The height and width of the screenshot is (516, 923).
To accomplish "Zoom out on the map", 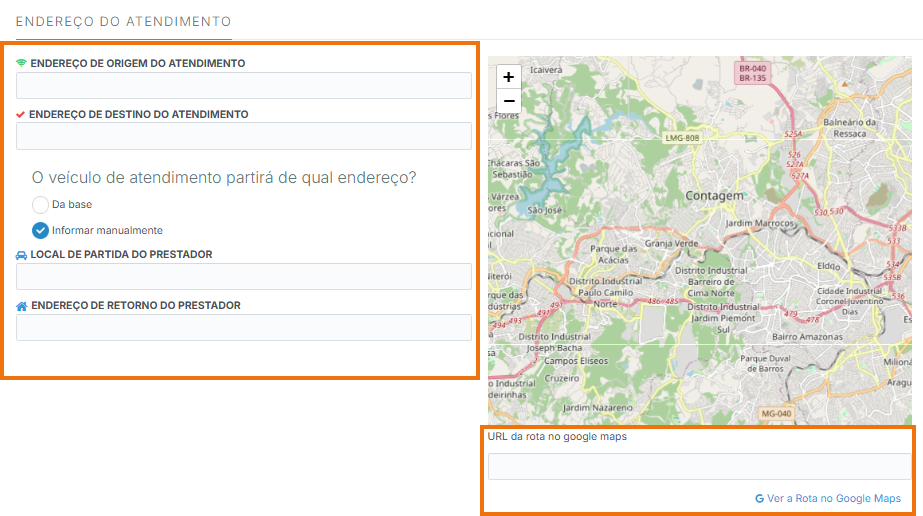I will (509, 101).
